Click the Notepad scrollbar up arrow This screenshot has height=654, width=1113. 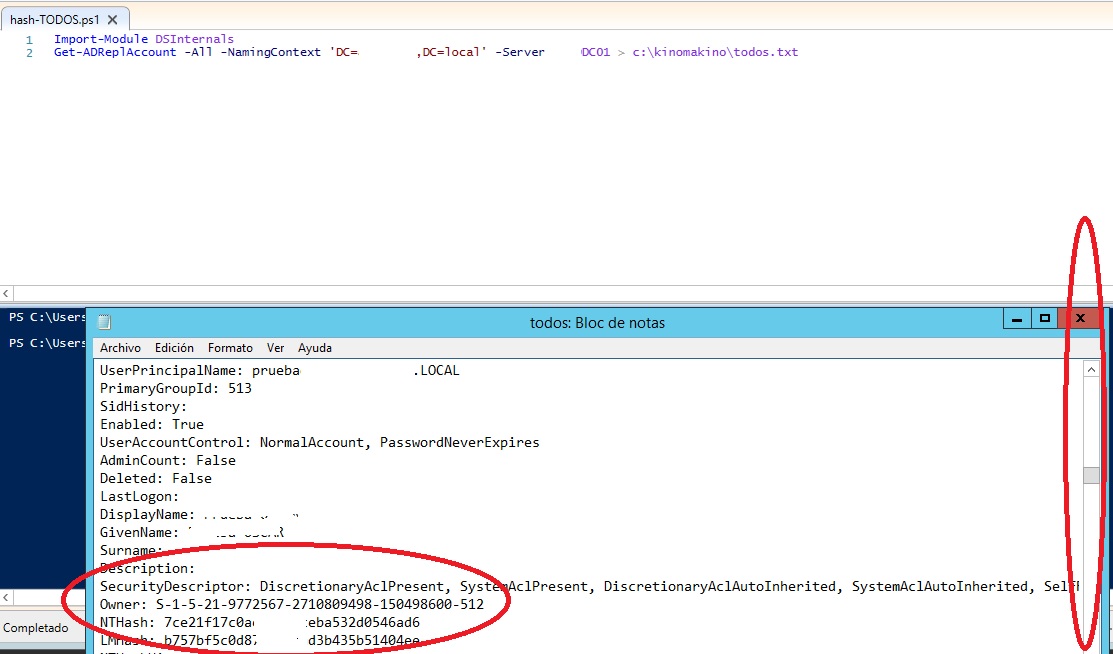point(1091,370)
